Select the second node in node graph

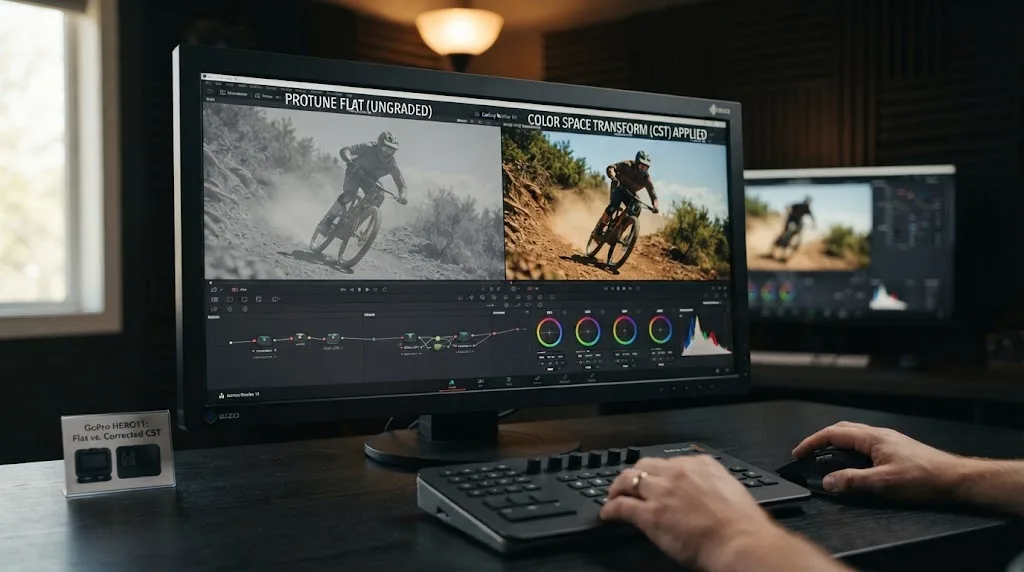click(300, 338)
